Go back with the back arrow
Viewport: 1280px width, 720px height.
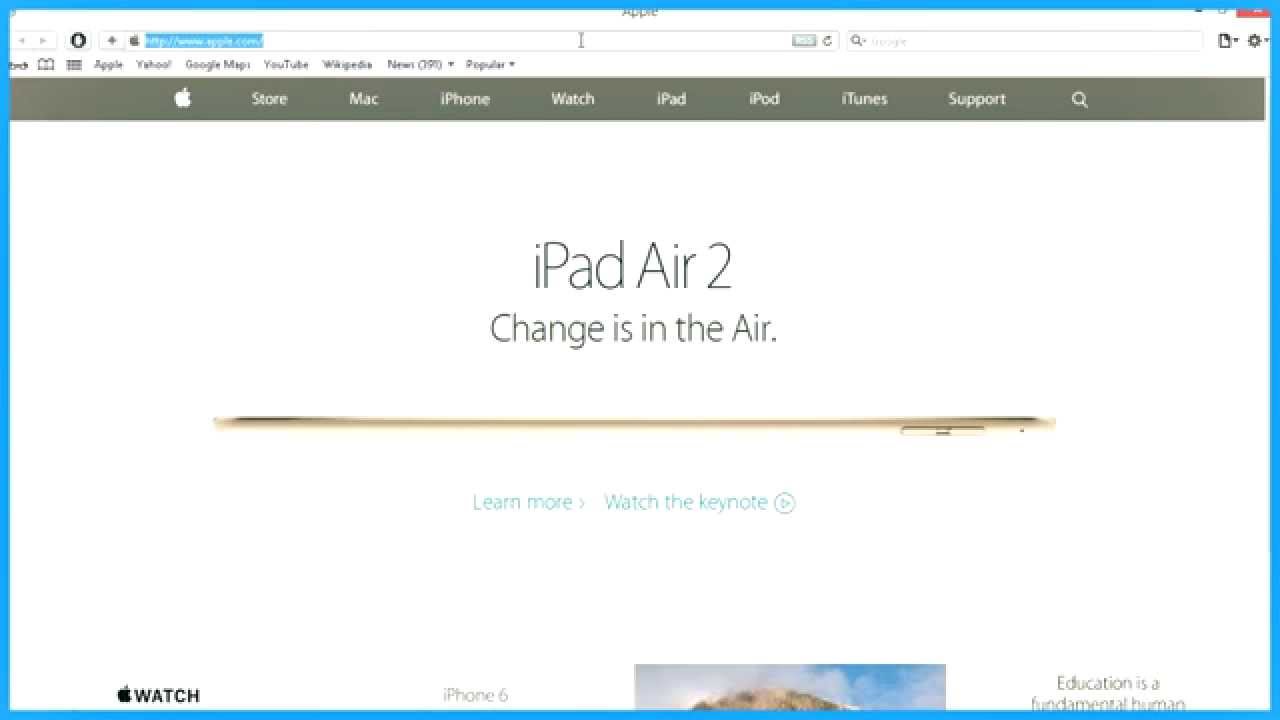[22, 41]
